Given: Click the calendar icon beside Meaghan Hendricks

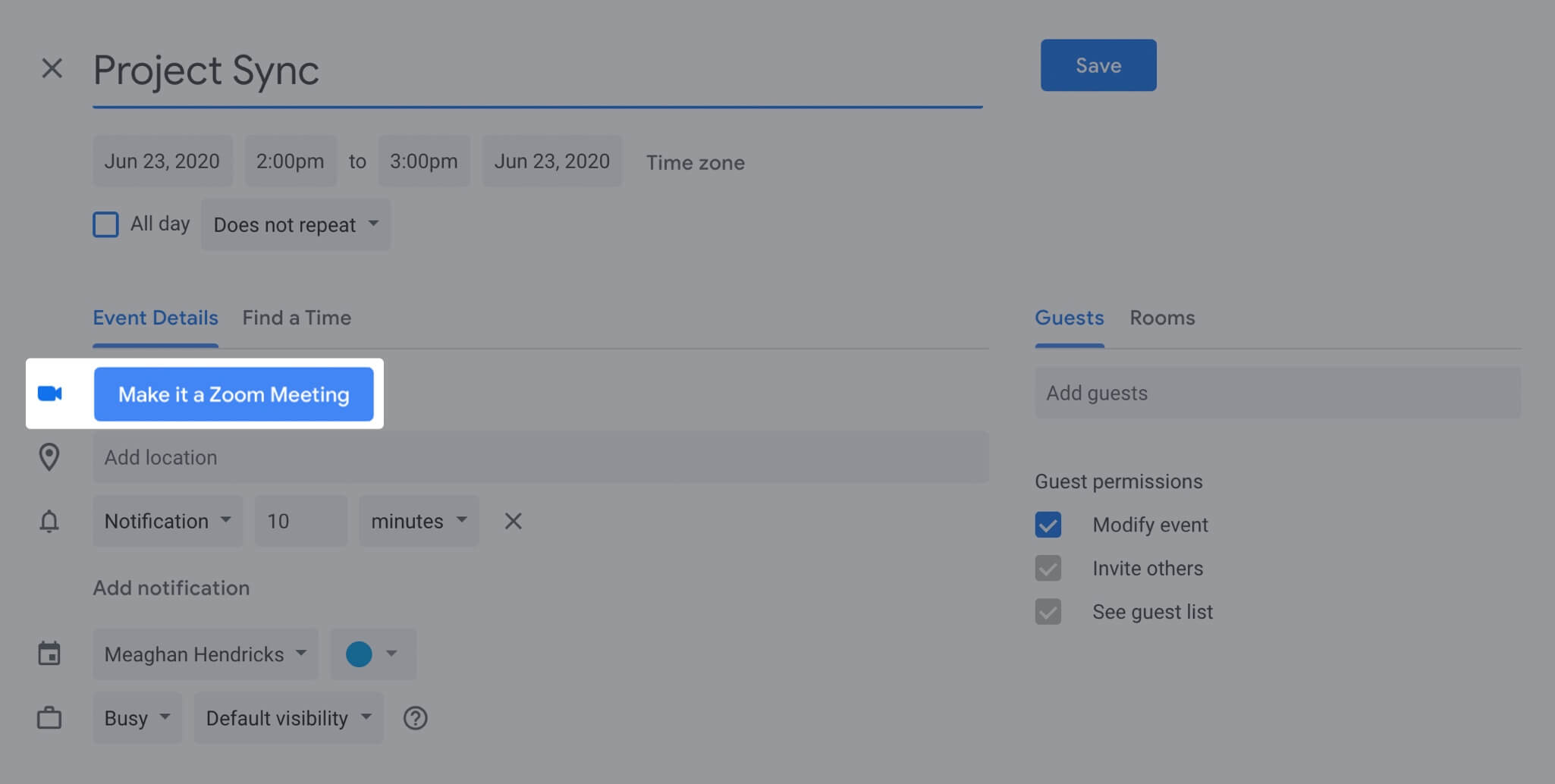Looking at the screenshot, I should pos(49,654).
